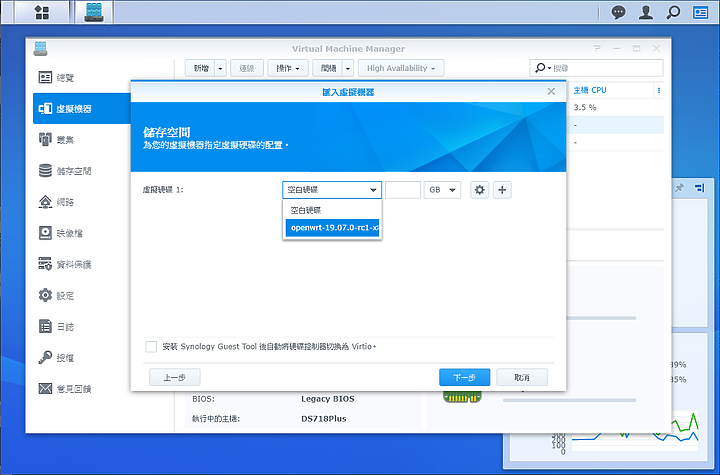Open the widgets panel icon

[x=700, y=12]
